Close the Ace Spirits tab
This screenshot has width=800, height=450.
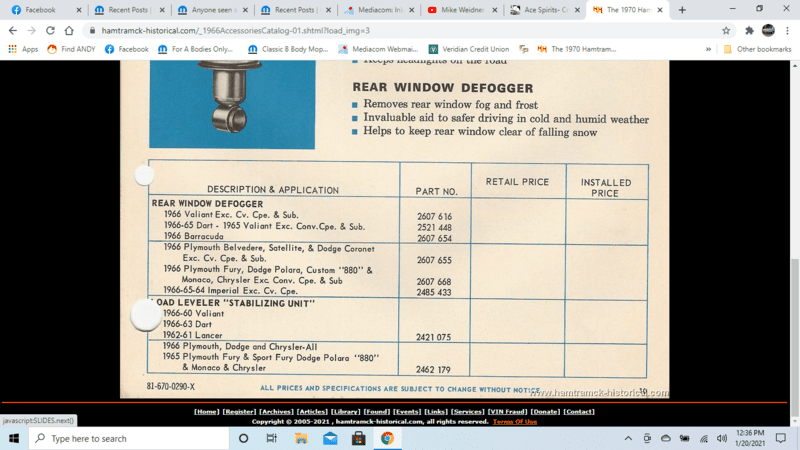pyautogui.click(x=577, y=10)
